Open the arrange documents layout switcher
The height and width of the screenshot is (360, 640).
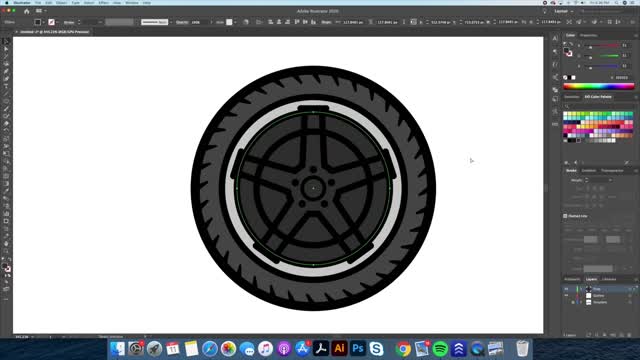tap(41, 11)
